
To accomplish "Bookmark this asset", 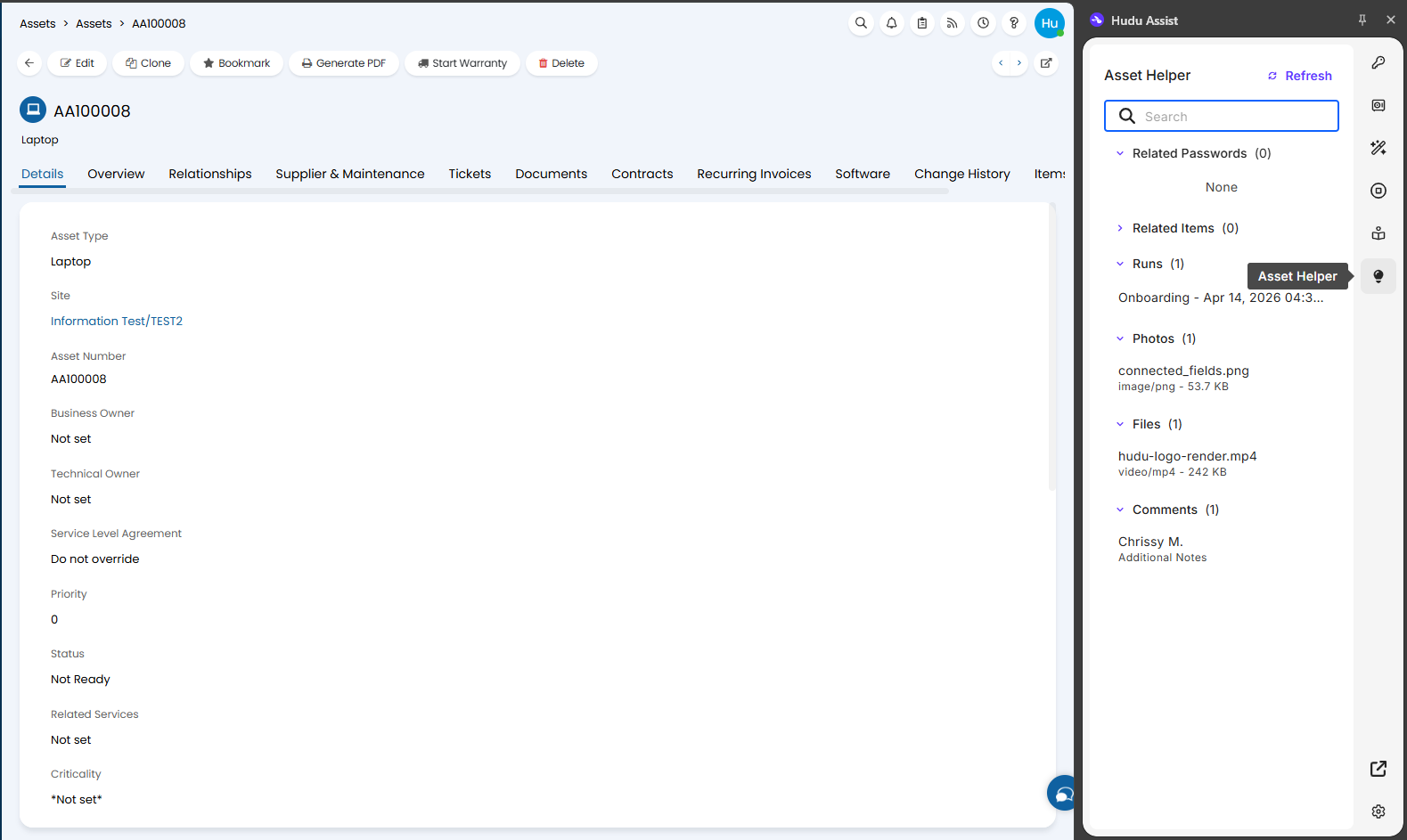I will [x=236, y=63].
